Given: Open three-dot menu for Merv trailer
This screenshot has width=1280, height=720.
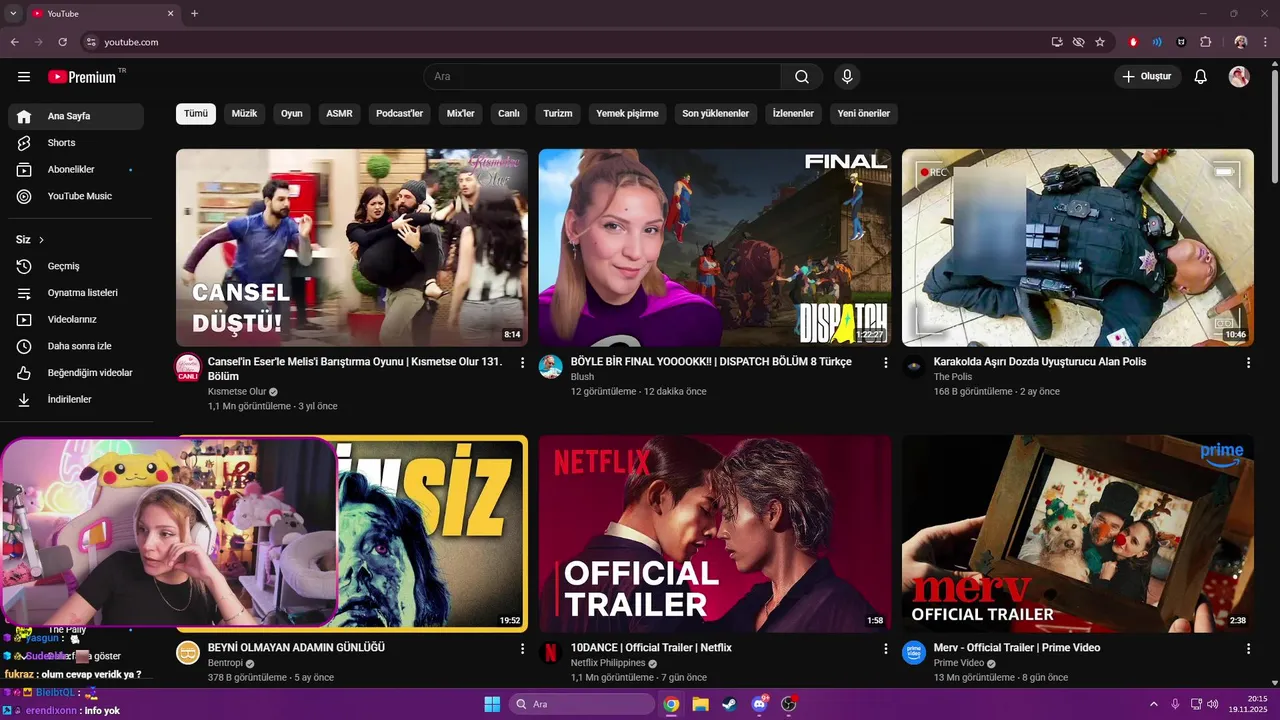Looking at the screenshot, I should (x=1248, y=649).
